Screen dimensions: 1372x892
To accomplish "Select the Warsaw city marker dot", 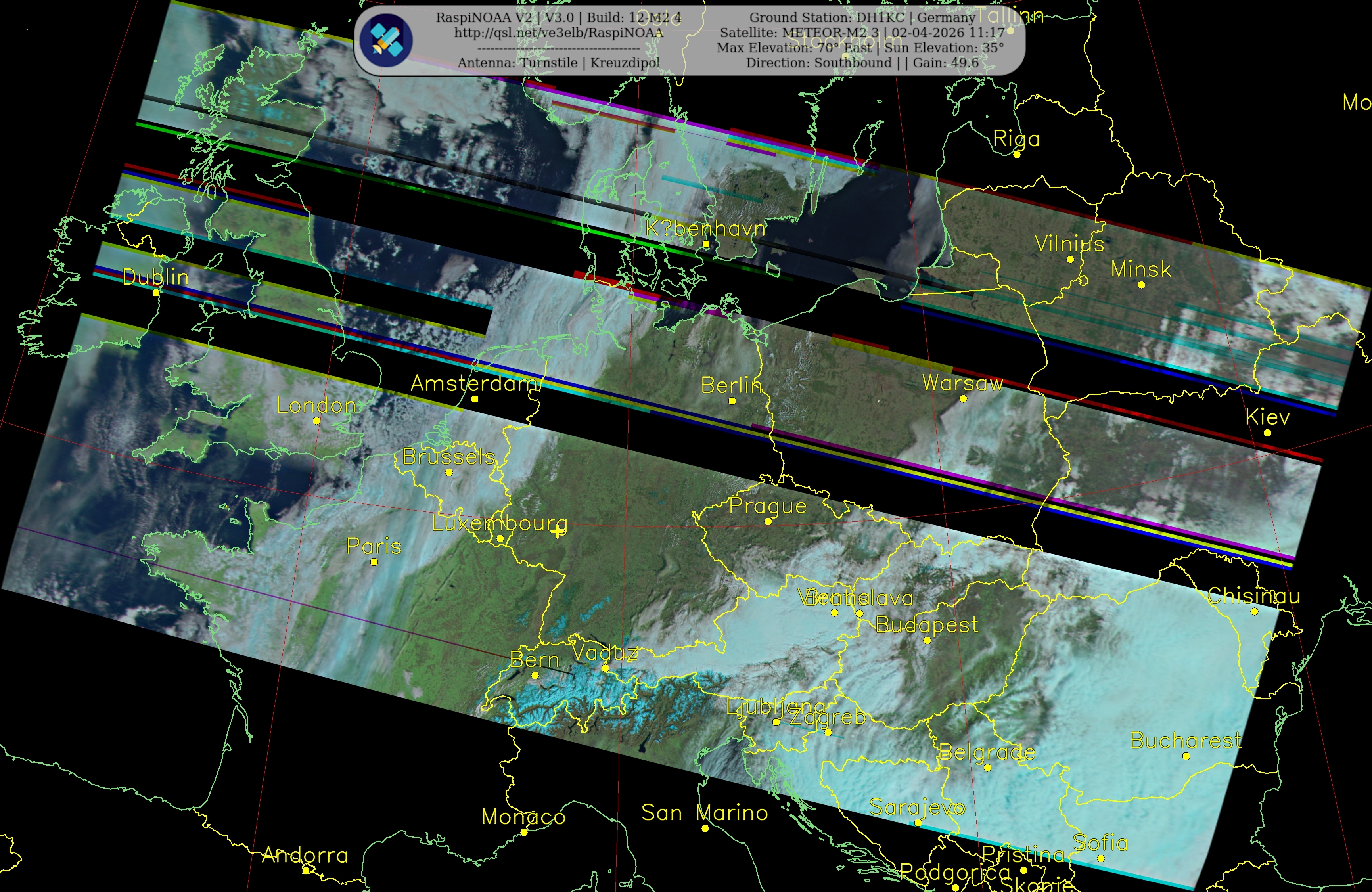I will point(963,399).
